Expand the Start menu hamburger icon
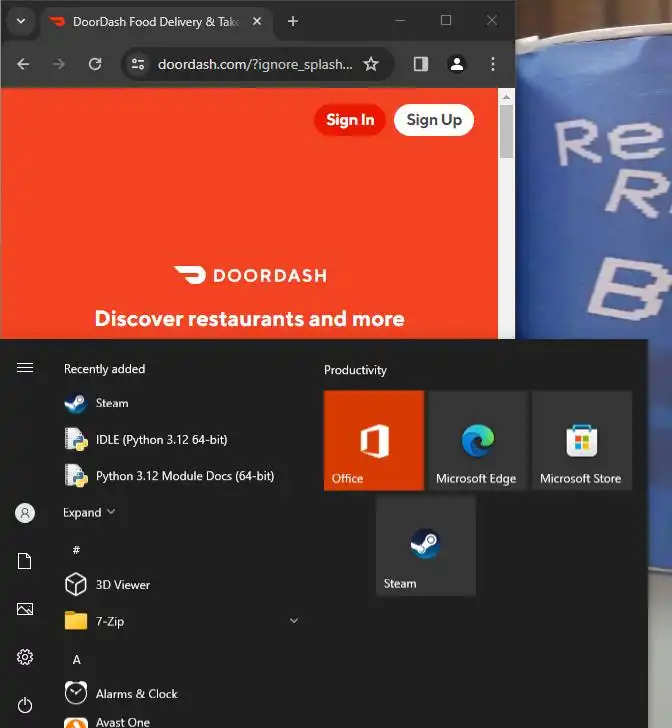This screenshot has height=728, width=672. (x=25, y=368)
